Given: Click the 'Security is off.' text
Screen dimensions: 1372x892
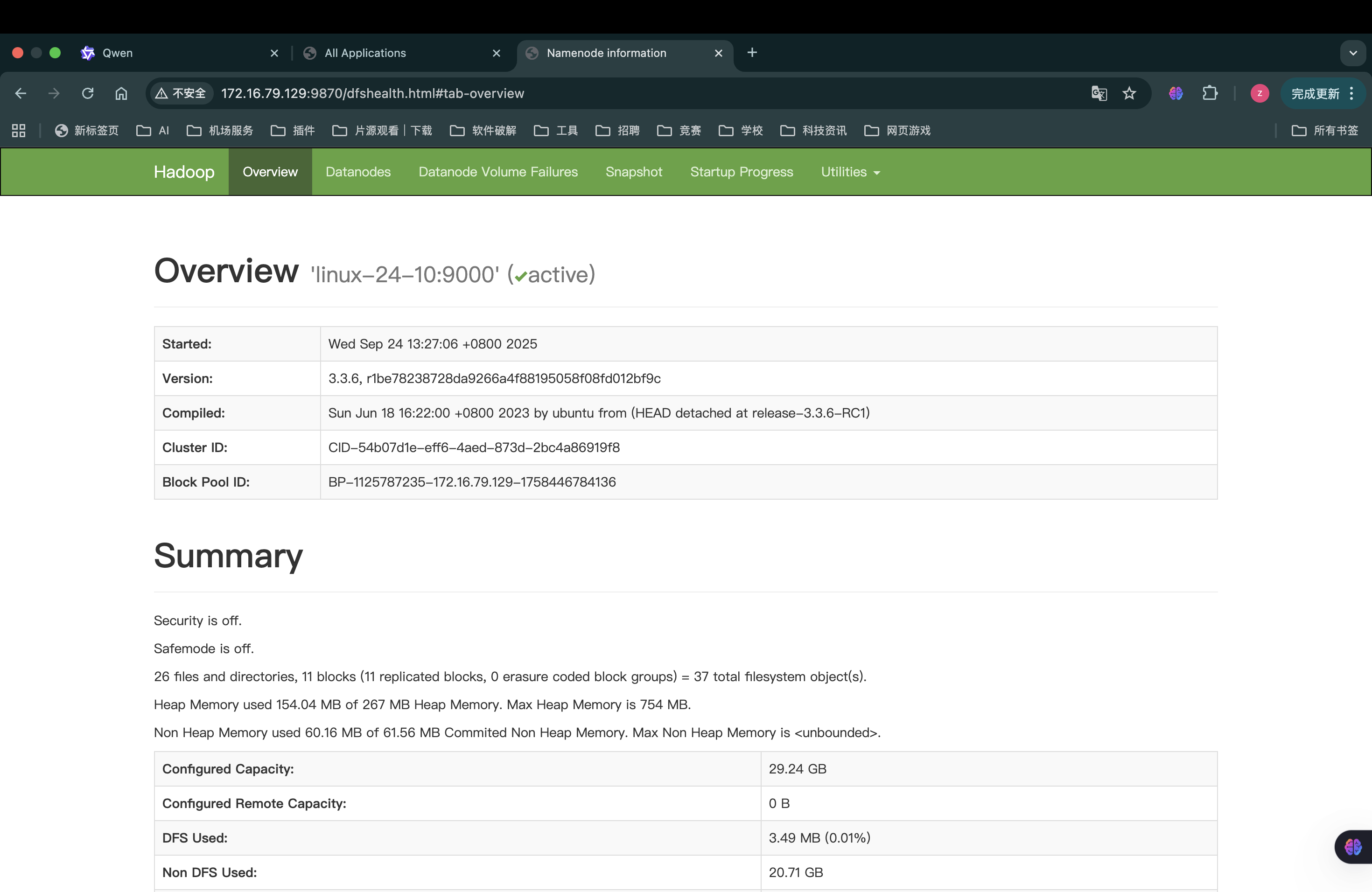Looking at the screenshot, I should [198, 620].
